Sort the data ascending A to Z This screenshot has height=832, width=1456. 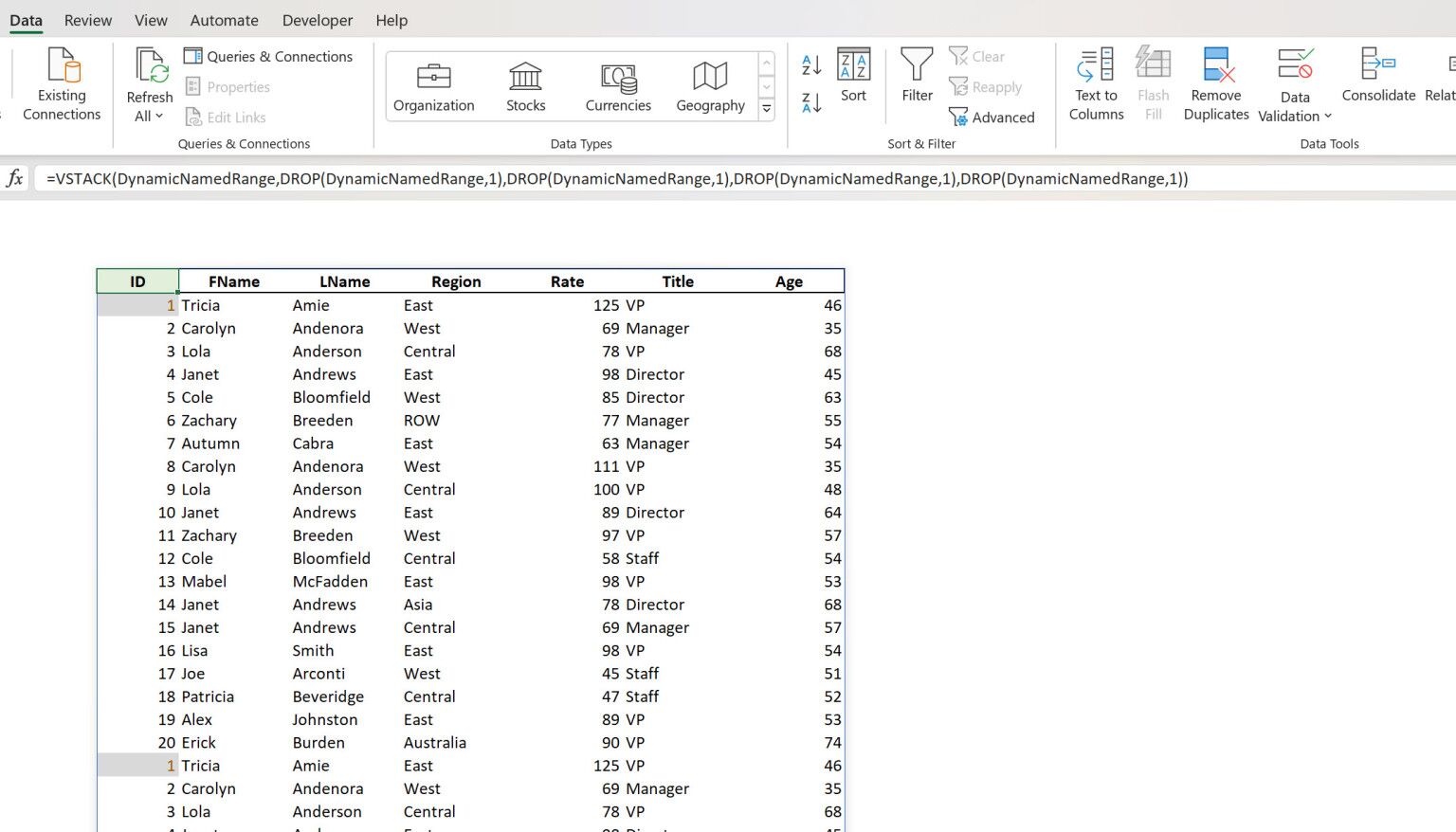pos(810,66)
